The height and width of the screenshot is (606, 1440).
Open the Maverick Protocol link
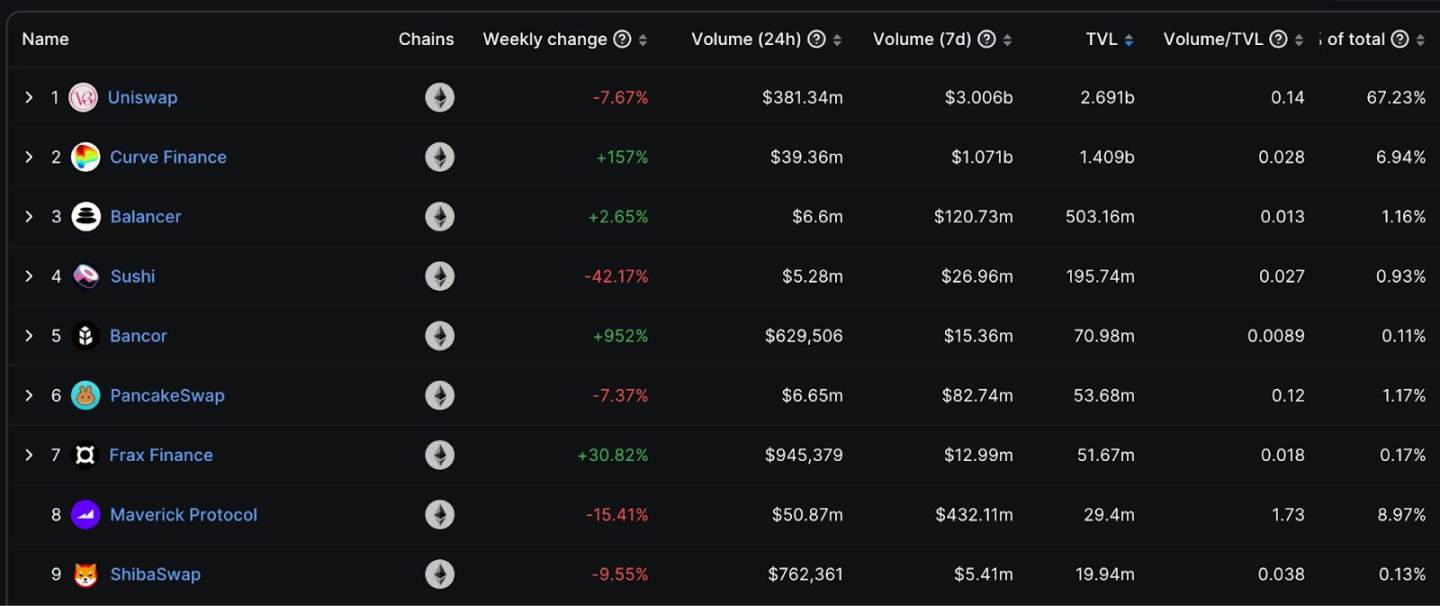[x=184, y=515]
